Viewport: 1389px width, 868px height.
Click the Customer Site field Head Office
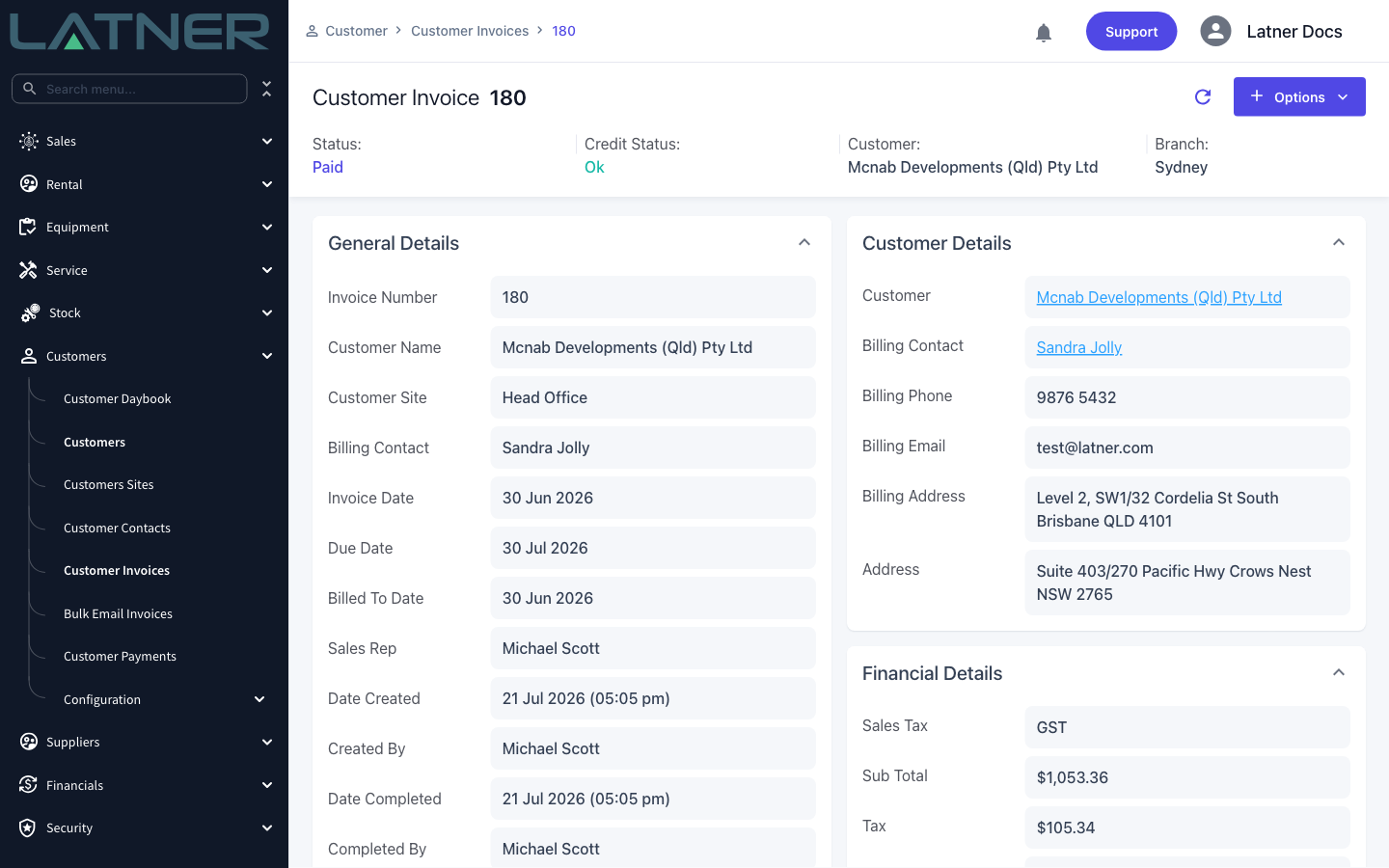(653, 397)
